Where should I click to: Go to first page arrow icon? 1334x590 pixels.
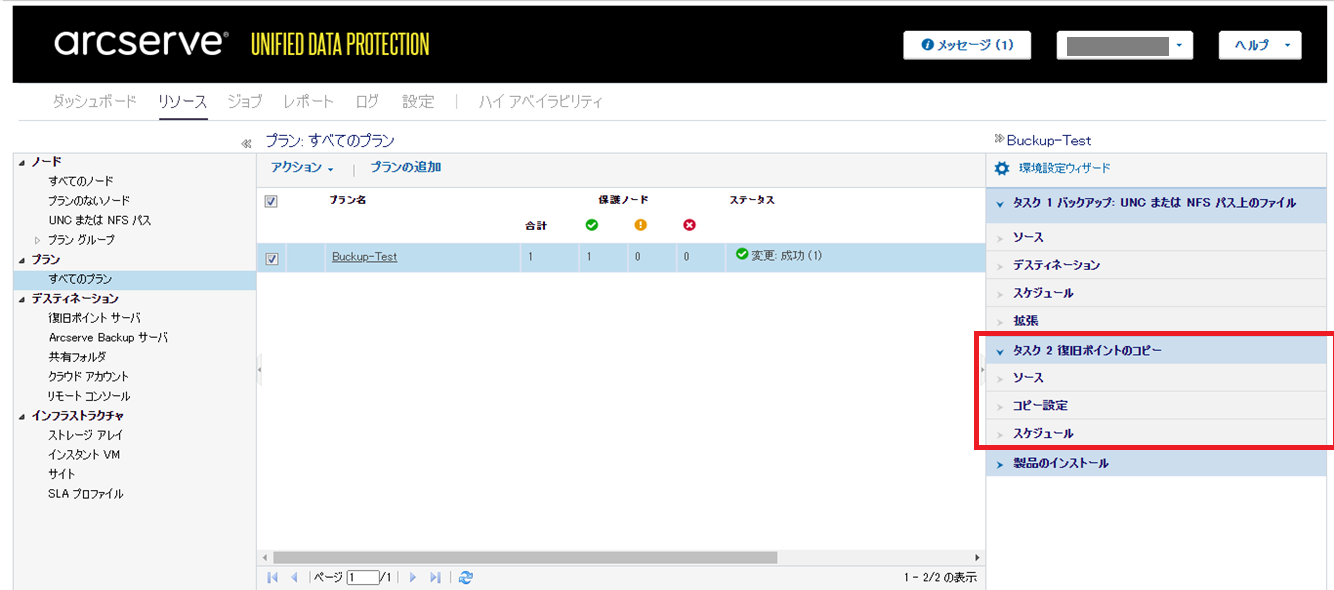[273, 577]
